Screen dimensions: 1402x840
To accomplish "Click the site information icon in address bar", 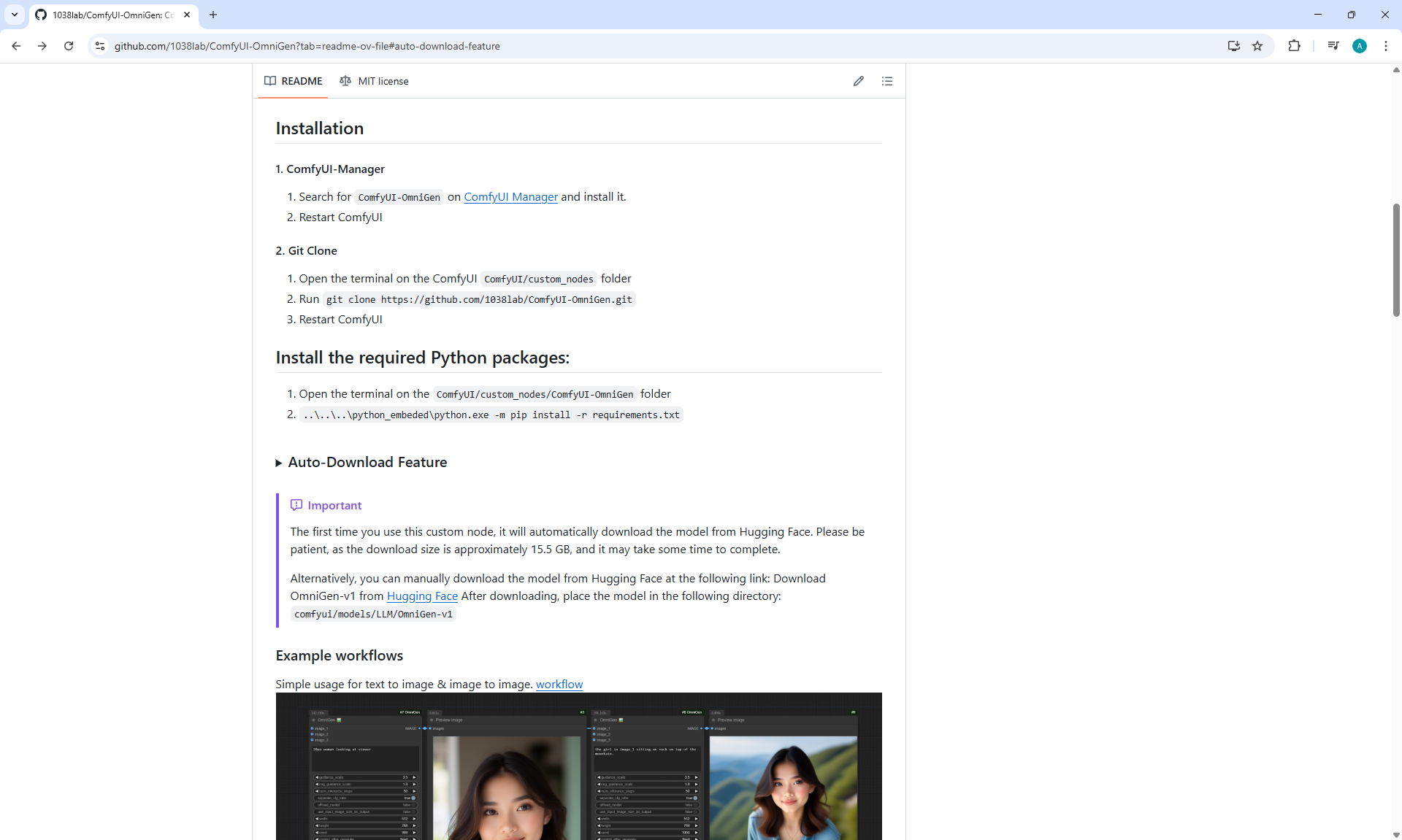I will point(100,46).
